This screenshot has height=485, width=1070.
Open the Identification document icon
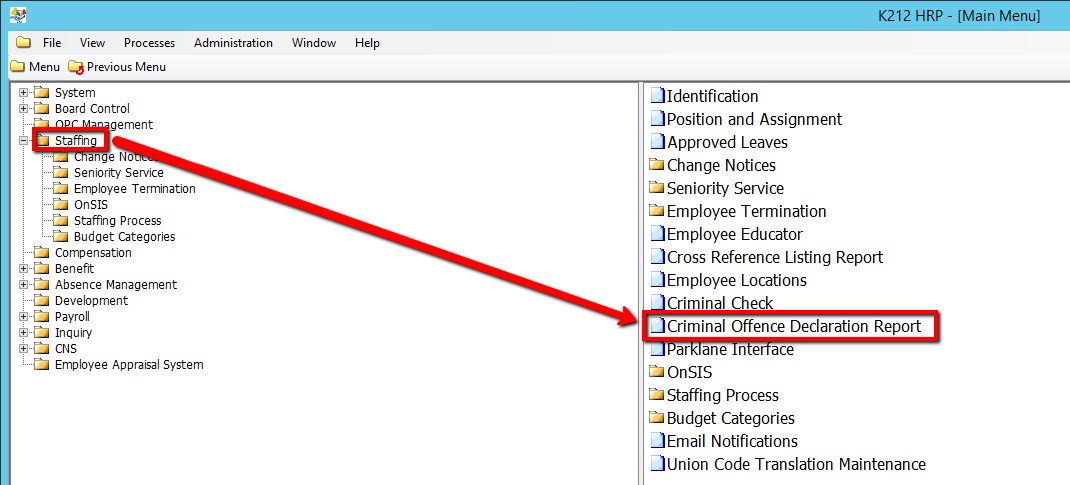[x=657, y=96]
